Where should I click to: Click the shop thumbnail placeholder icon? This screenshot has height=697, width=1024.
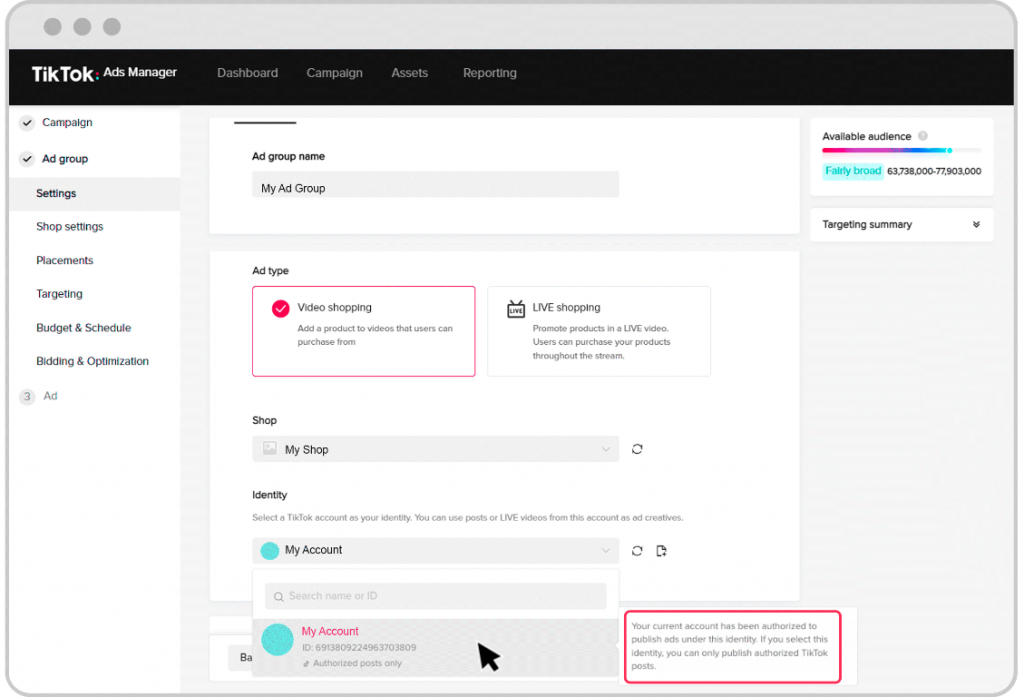(270, 449)
